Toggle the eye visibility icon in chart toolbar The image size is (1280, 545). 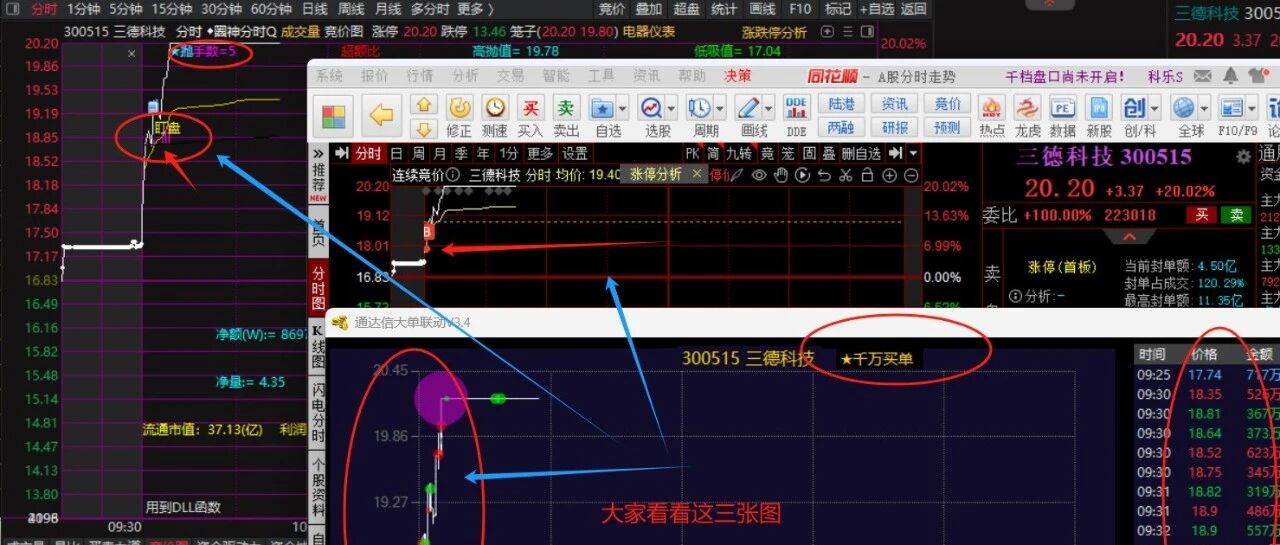coord(760,175)
